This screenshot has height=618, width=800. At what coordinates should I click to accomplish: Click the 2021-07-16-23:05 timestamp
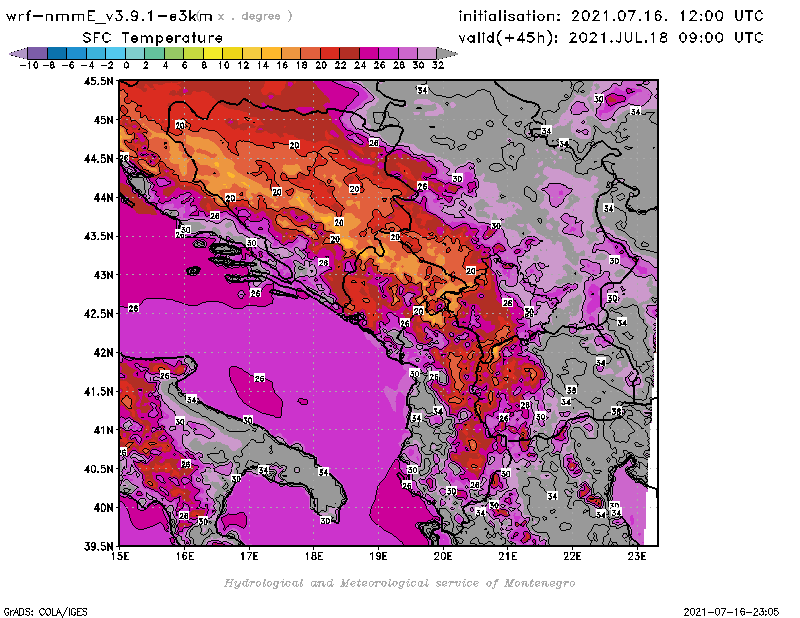pos(731,612)
